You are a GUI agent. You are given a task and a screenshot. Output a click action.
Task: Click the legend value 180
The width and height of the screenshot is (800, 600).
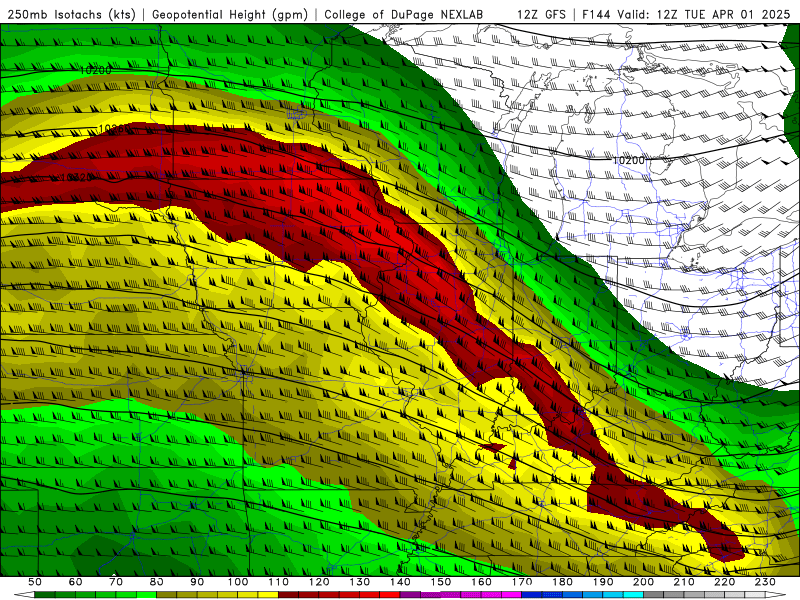pos(562,582)
